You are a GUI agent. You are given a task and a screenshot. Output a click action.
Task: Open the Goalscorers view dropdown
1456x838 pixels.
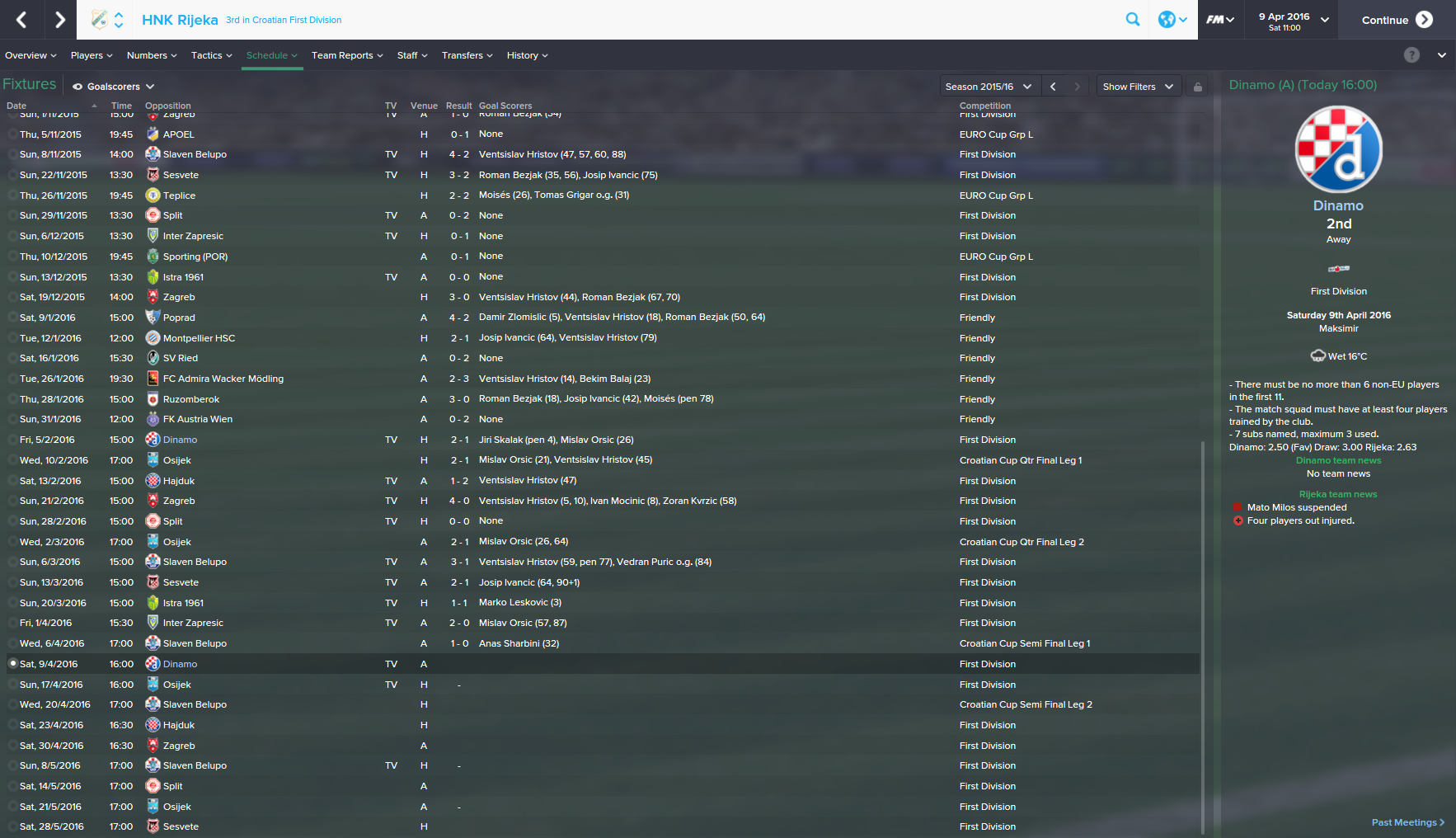coord(114,87)
